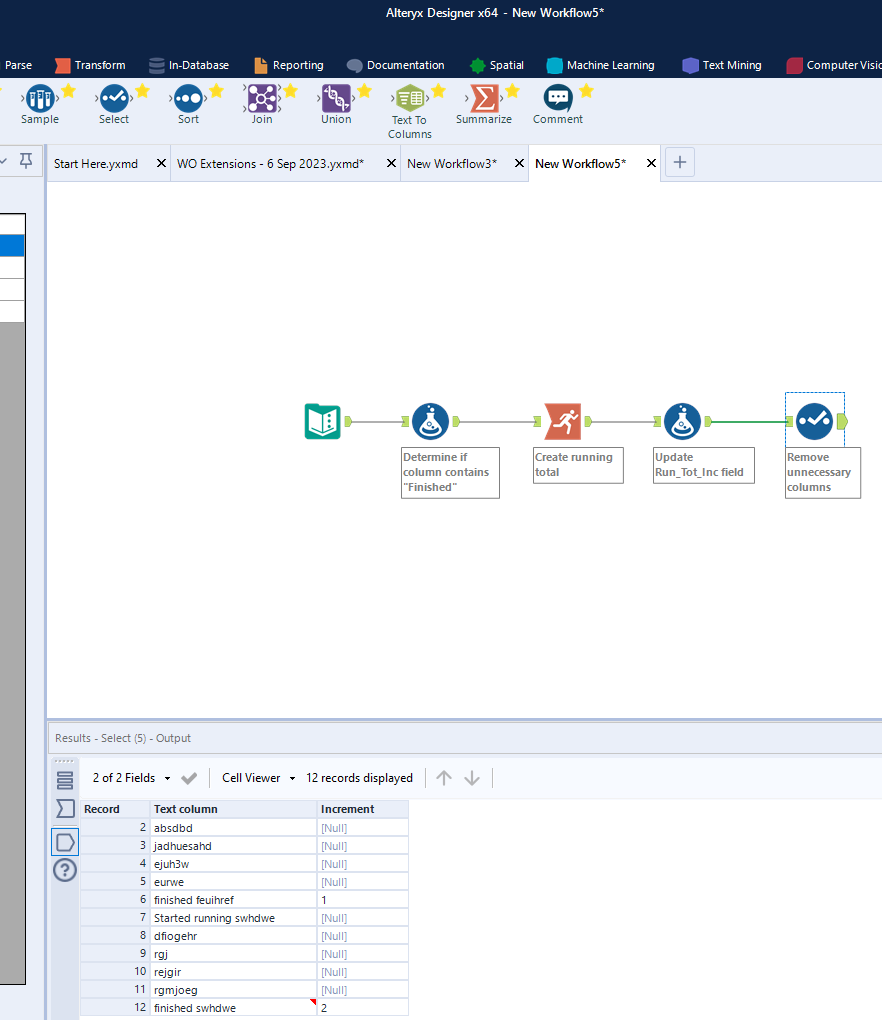Choose the Summarize tool icon
Screen dimensions: 882x1020
(484, 99)
